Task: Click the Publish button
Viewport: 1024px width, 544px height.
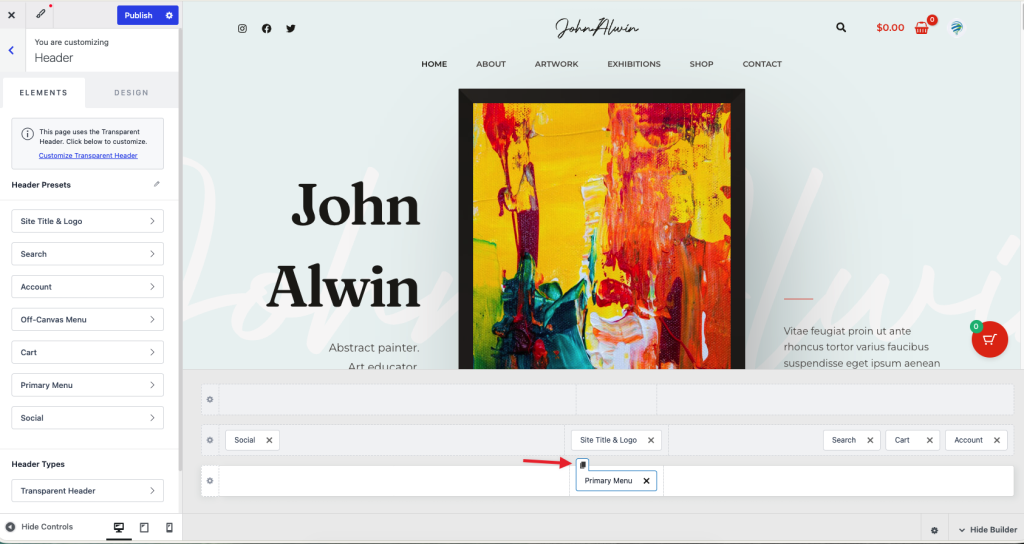Action: click(138, 15)
